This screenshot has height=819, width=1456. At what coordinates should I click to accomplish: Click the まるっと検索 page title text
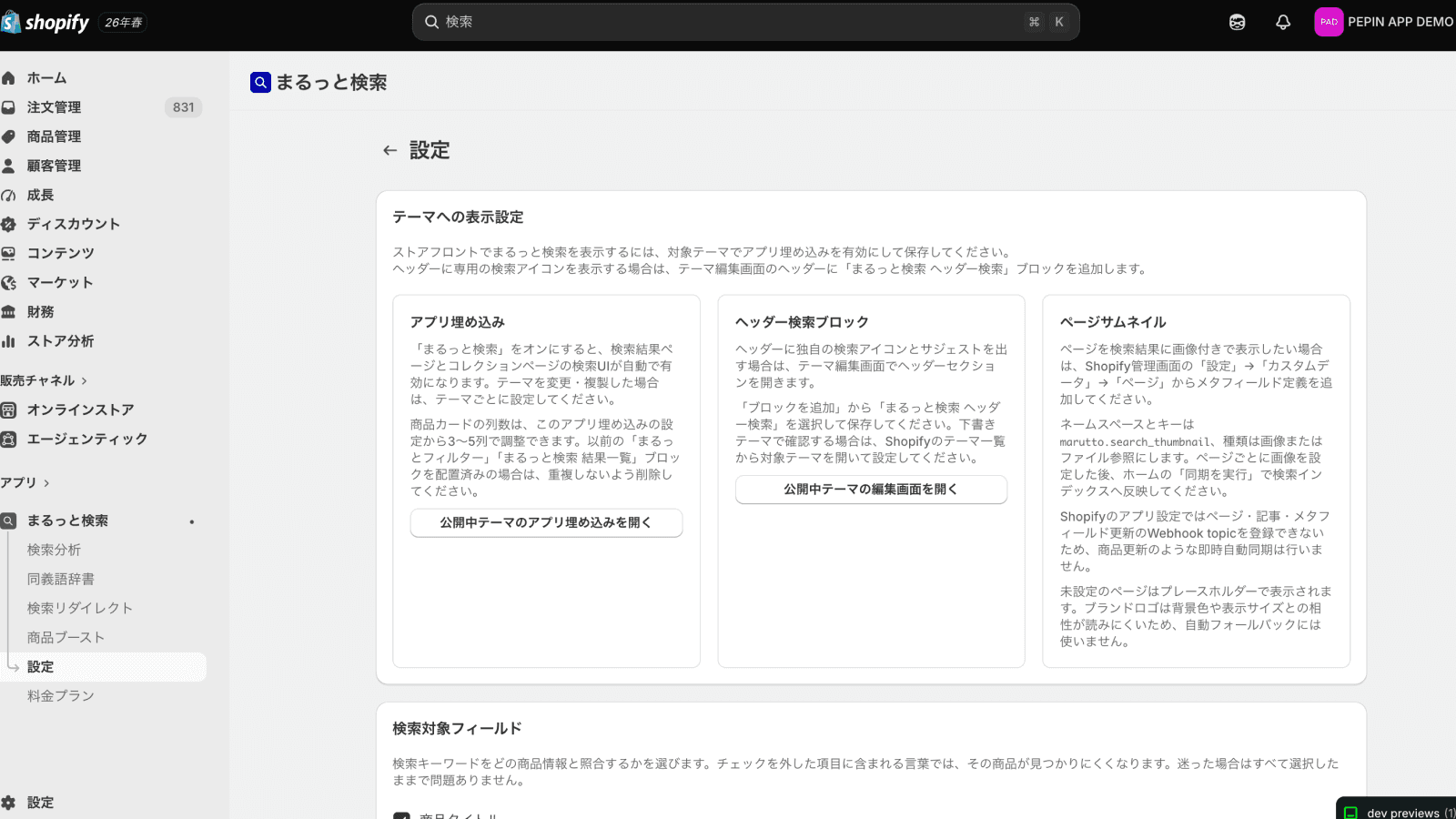[x=331, y=82]
